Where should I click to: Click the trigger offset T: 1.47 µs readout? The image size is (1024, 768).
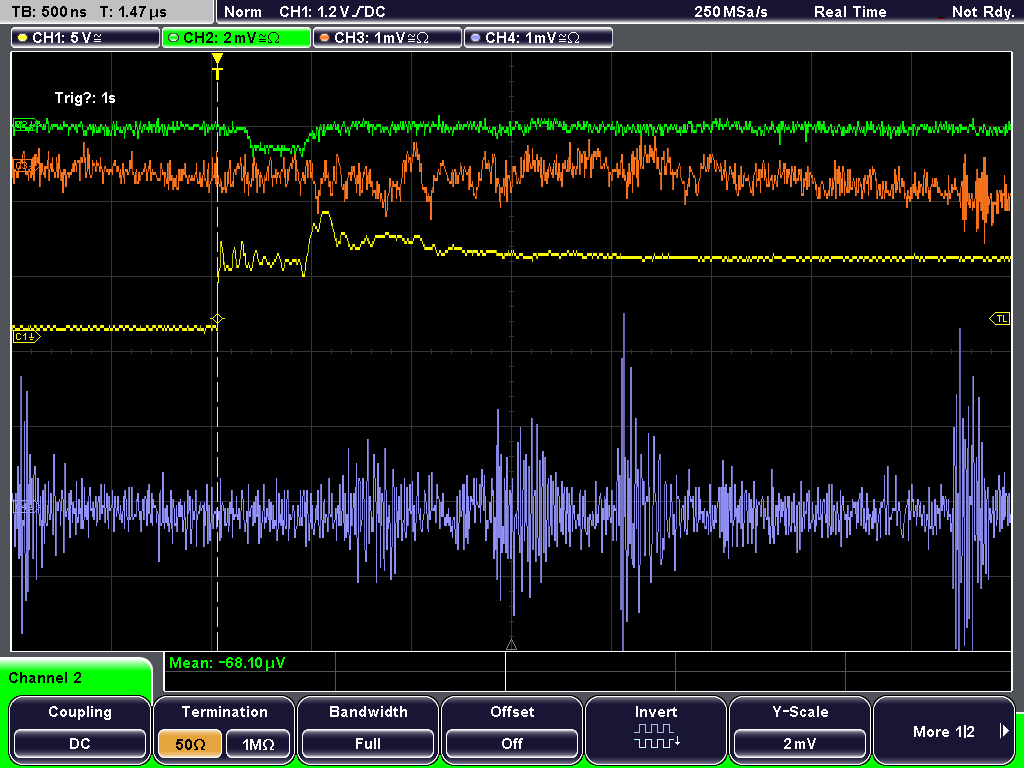(x=135, y=12)
